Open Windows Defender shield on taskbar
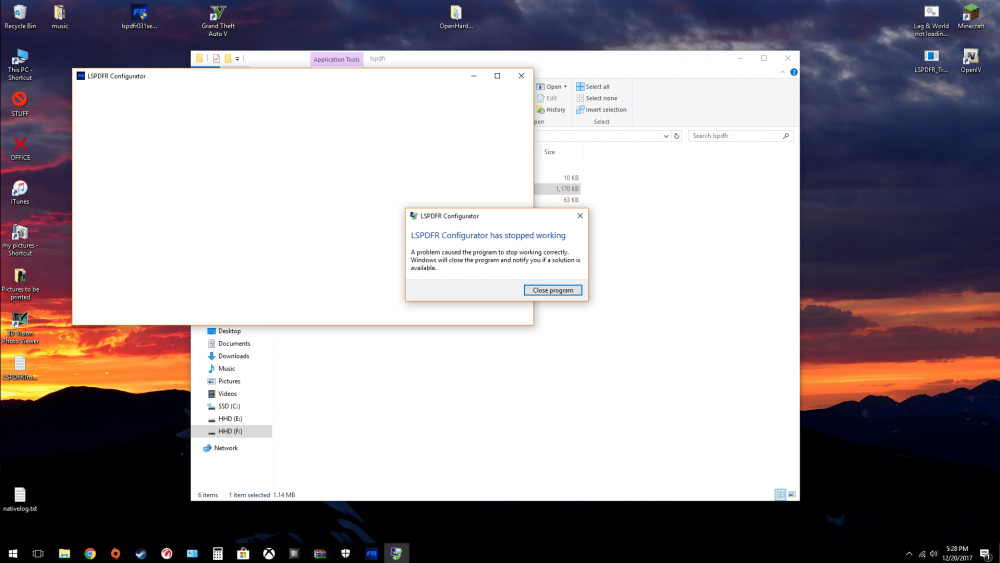Viewport: 1000px width, 563px height. [346, 553]
